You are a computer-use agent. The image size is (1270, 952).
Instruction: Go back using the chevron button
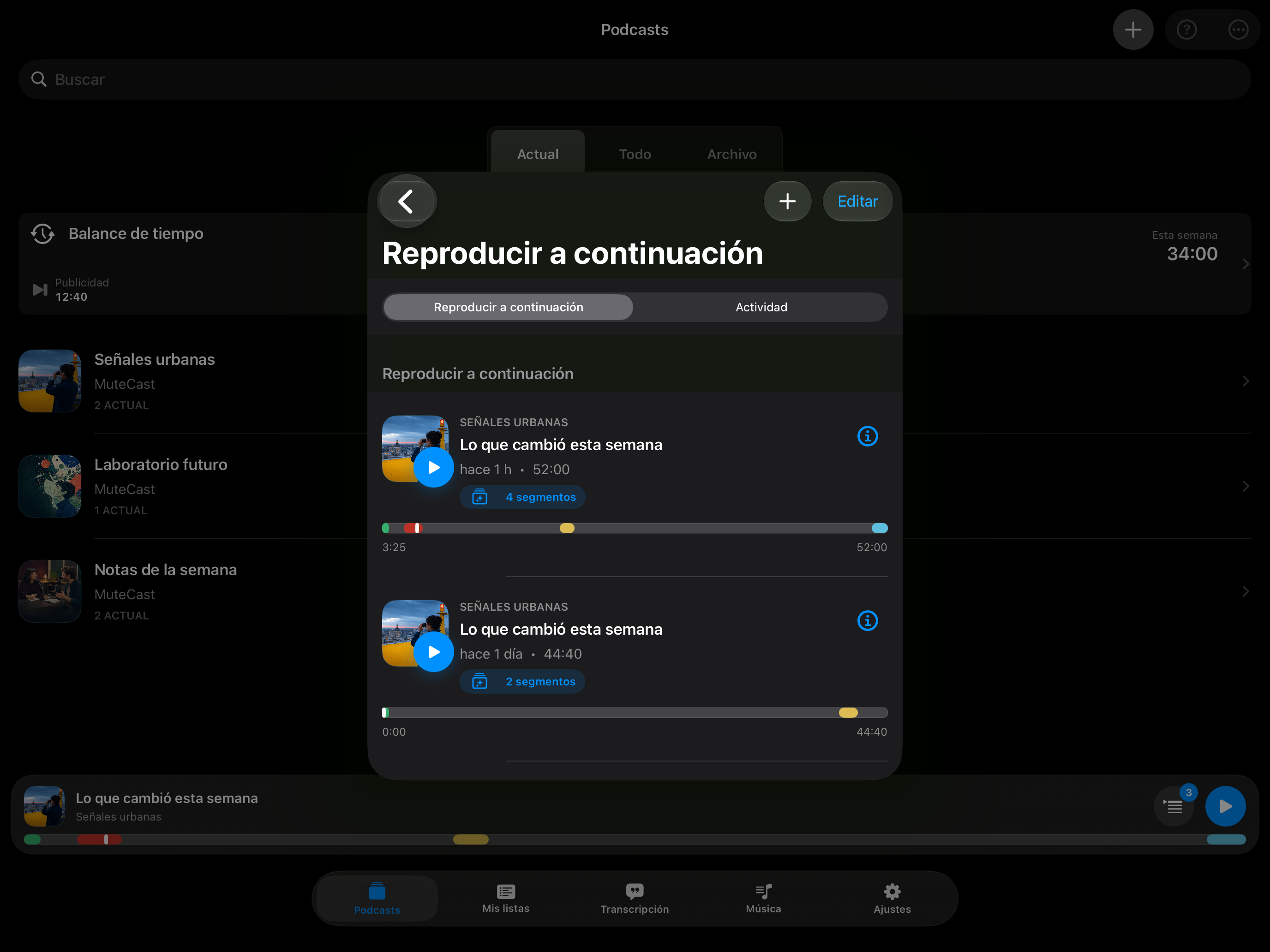pyautogui.click(x=407, y=202)
